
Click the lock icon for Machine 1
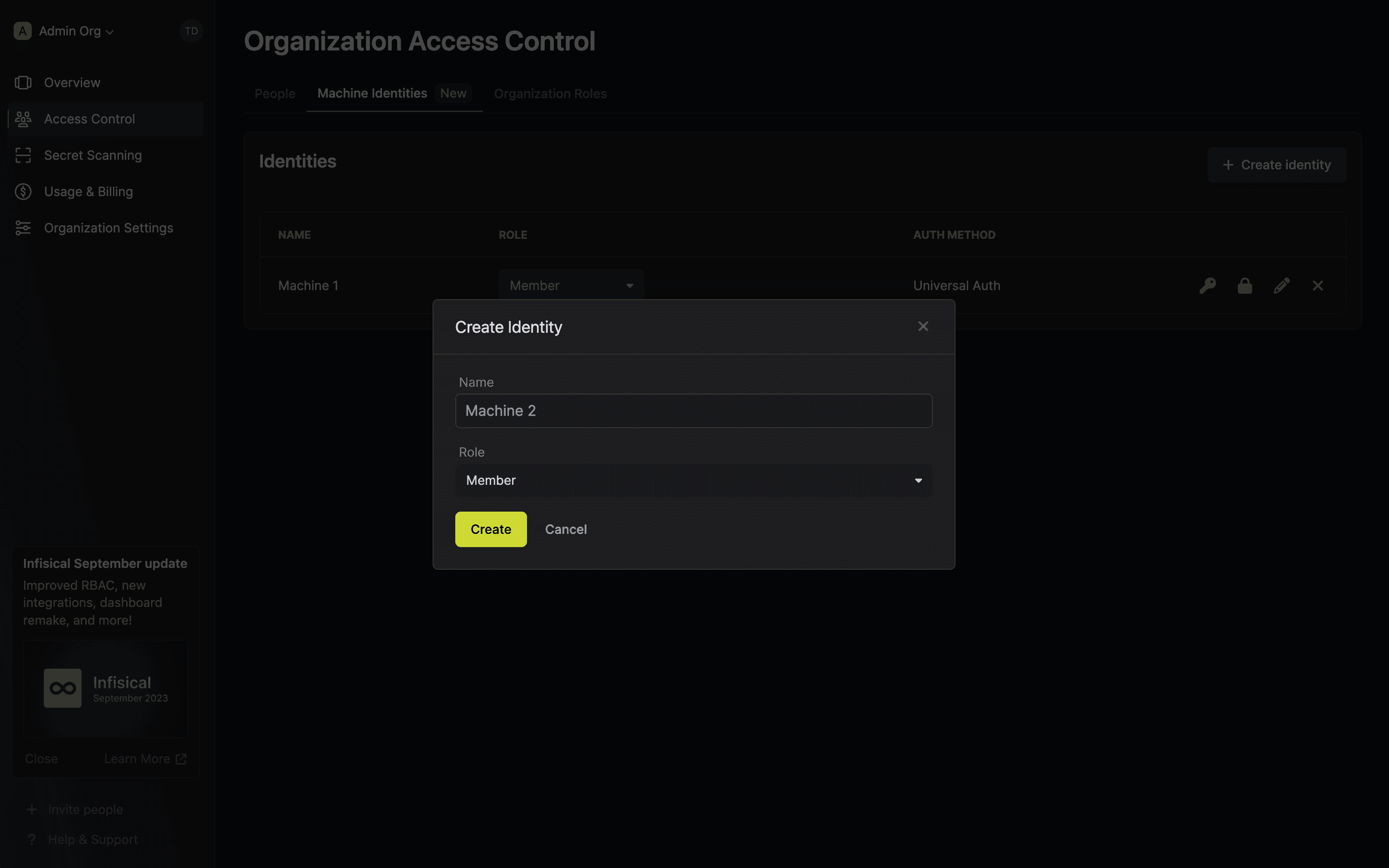pos(1244,286)
